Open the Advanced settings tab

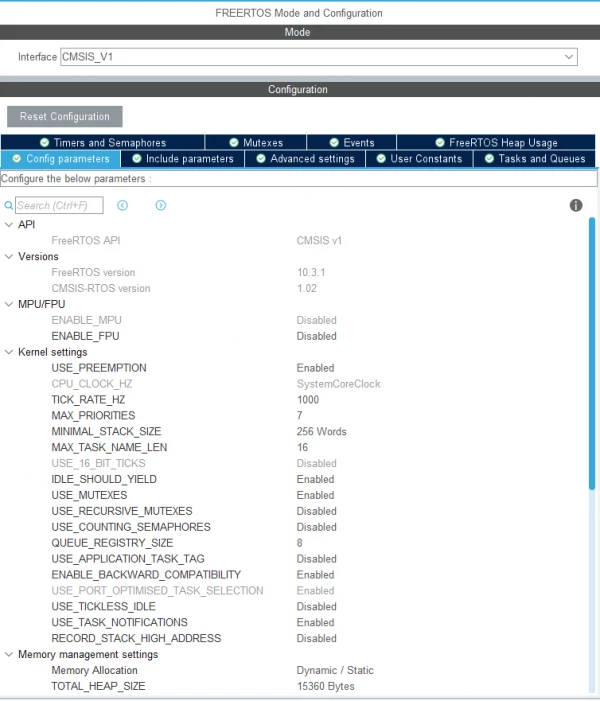pyautogui.click(x=305, y=159)
